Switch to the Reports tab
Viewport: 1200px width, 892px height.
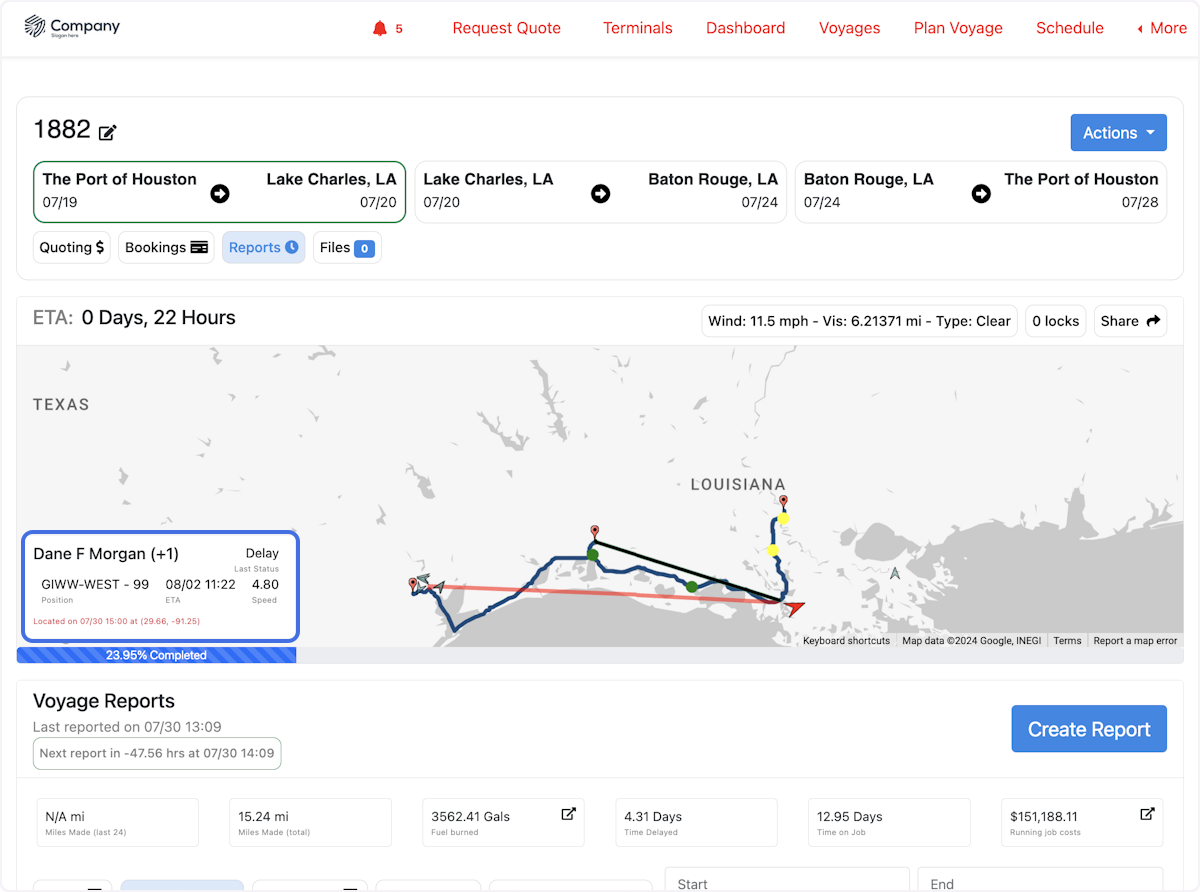coord(263,248)
